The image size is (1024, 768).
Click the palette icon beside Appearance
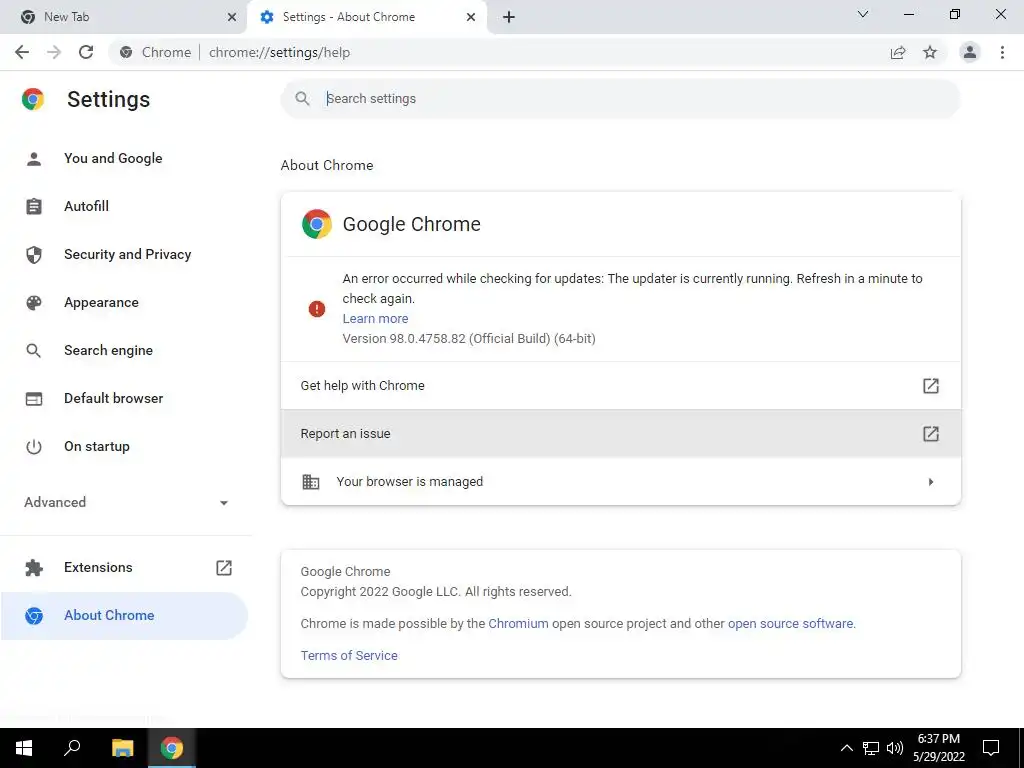point(34,302)
